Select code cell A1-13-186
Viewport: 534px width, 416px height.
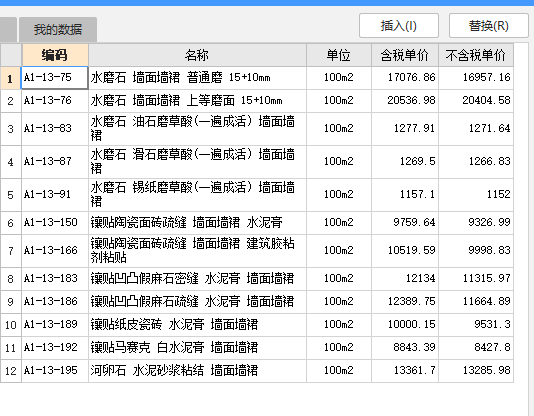(55, 302)
